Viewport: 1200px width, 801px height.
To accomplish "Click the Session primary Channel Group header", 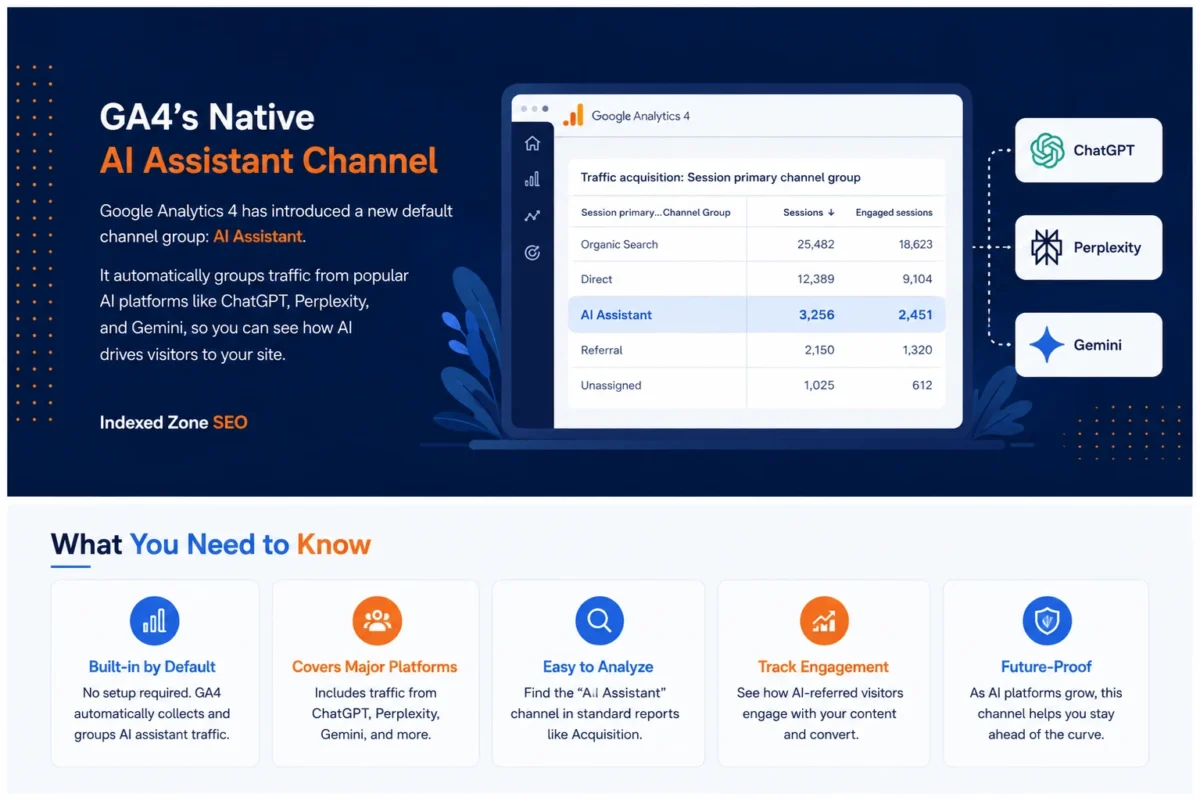I will coord(656,213).
